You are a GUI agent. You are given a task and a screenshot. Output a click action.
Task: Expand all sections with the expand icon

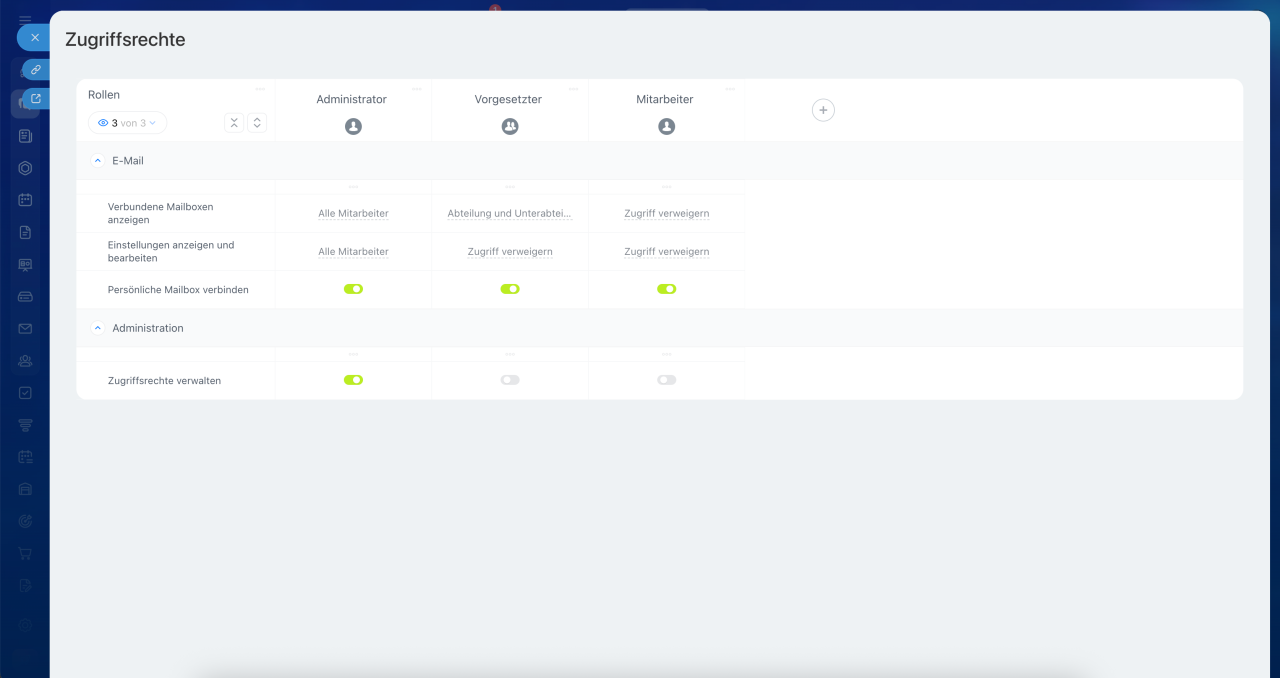coord(257,123)
